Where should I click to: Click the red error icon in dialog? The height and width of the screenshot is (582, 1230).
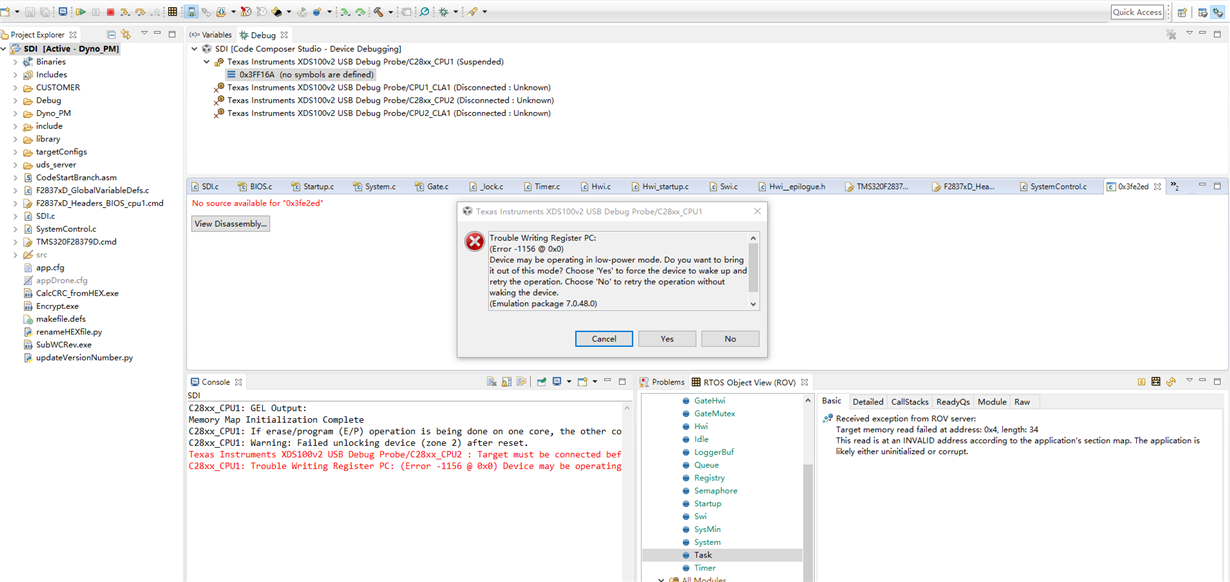coord(474,243)
